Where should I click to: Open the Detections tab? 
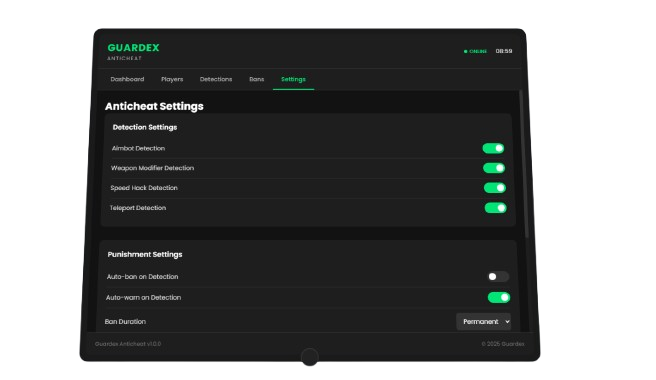point(216,79)
